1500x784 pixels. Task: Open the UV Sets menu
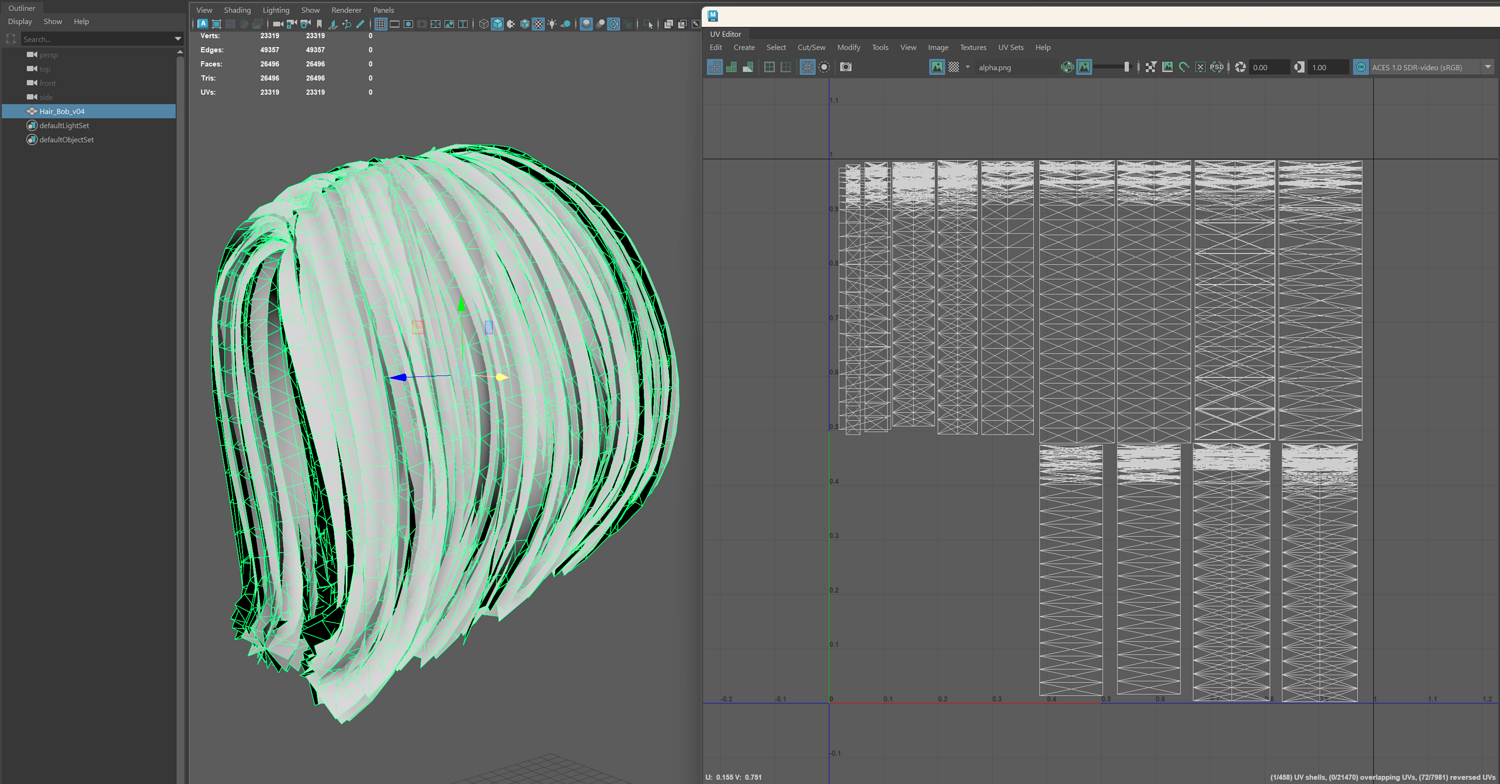pos(1010,47)
